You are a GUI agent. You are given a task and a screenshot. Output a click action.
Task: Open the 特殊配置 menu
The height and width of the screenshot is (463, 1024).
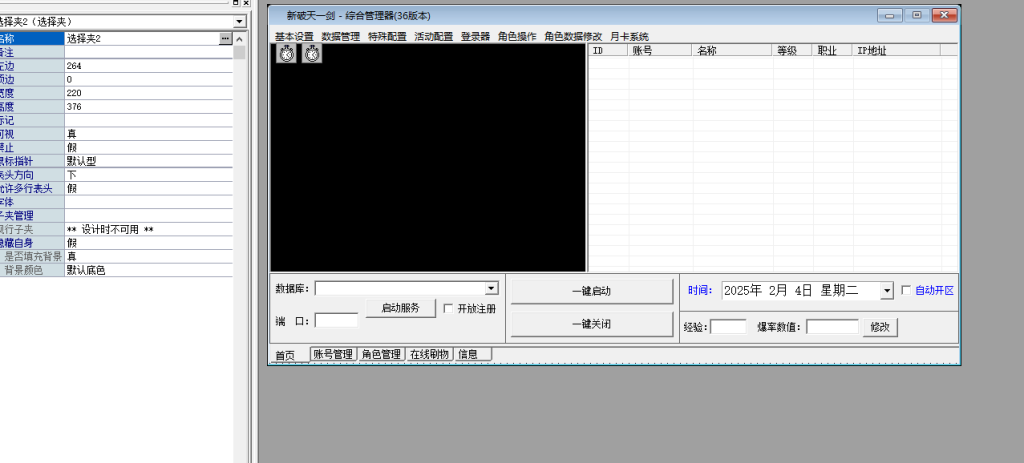pos(387,37)
